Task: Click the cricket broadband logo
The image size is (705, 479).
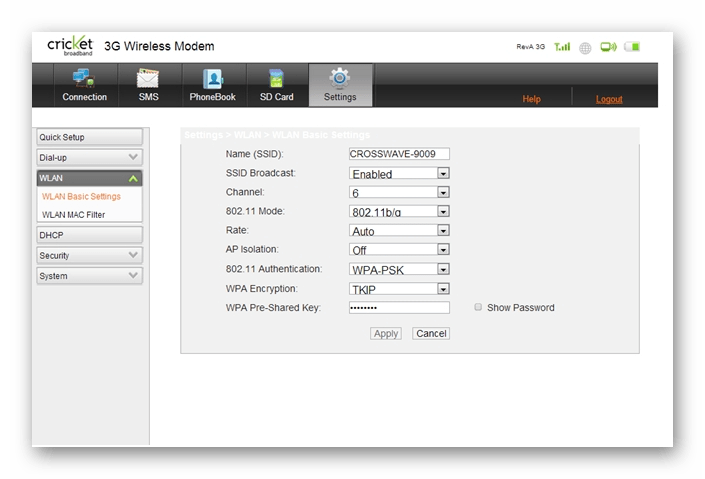Action: [x=70, y=45]
